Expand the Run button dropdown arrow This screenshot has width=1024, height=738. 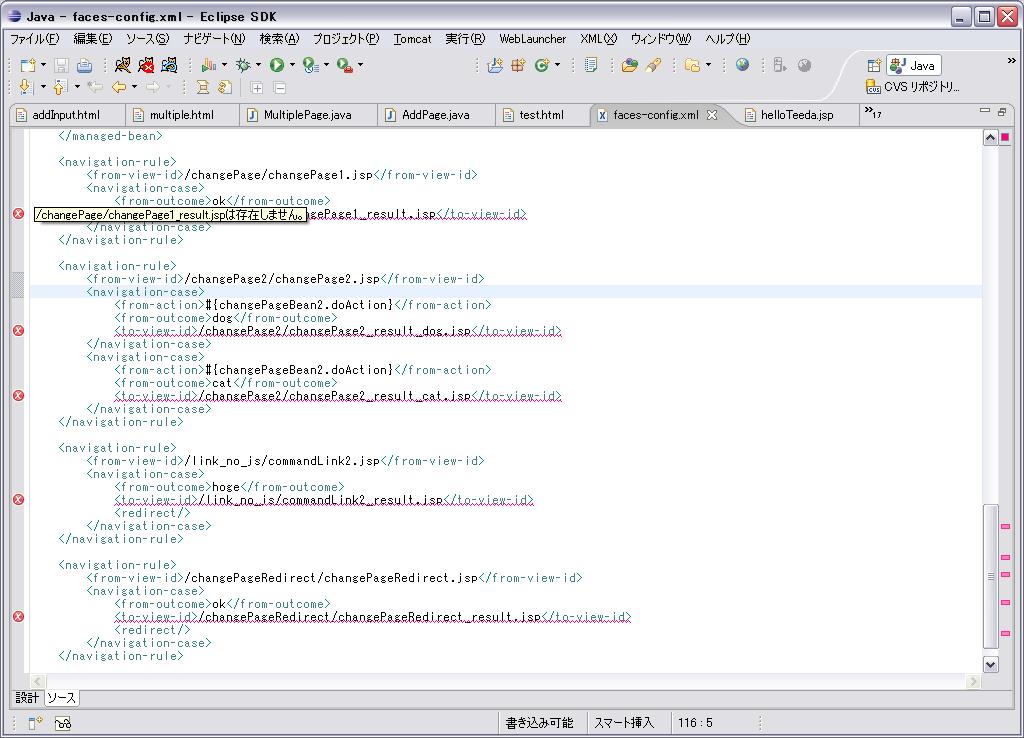click(x=291, y=65)
